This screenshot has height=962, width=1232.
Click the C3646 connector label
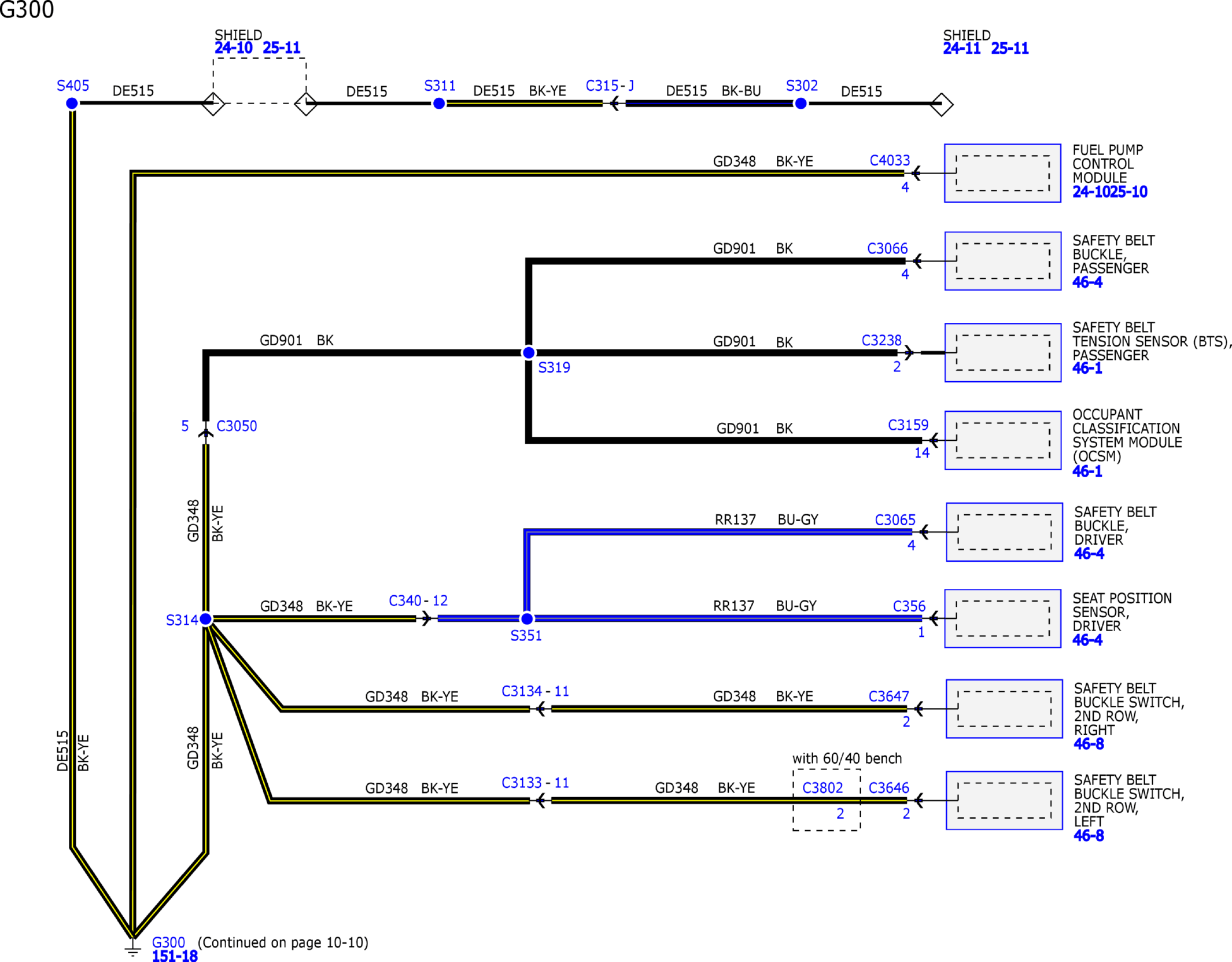coord(888,788)
